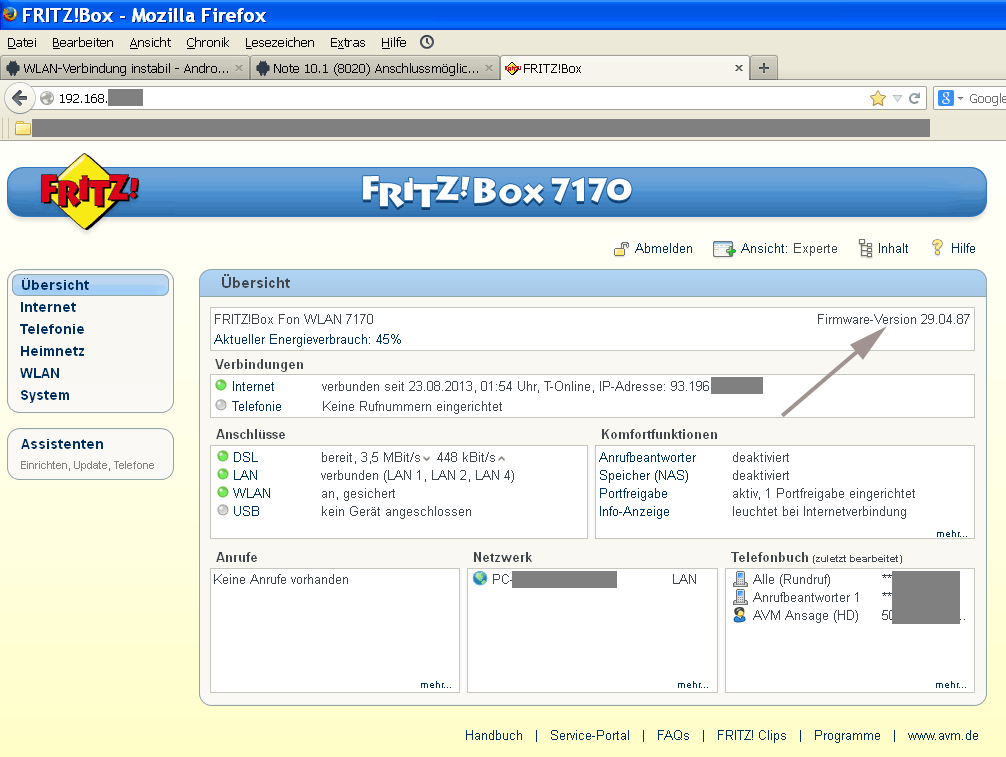Viewport: 1006px width, 757px height.
Task: Click the person icon beside AVM Ansage (HD)
Action: (740, 615)
